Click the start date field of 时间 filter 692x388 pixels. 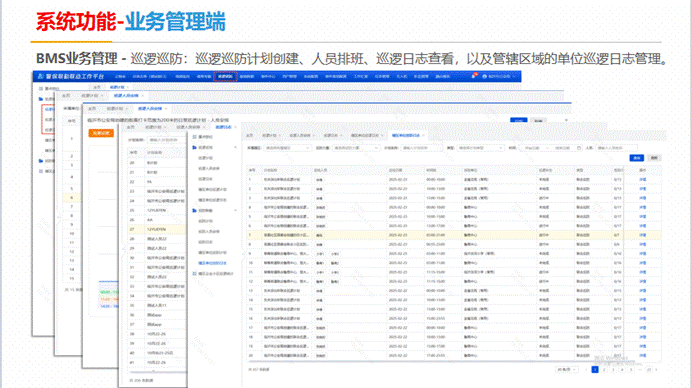coord(533,148)
